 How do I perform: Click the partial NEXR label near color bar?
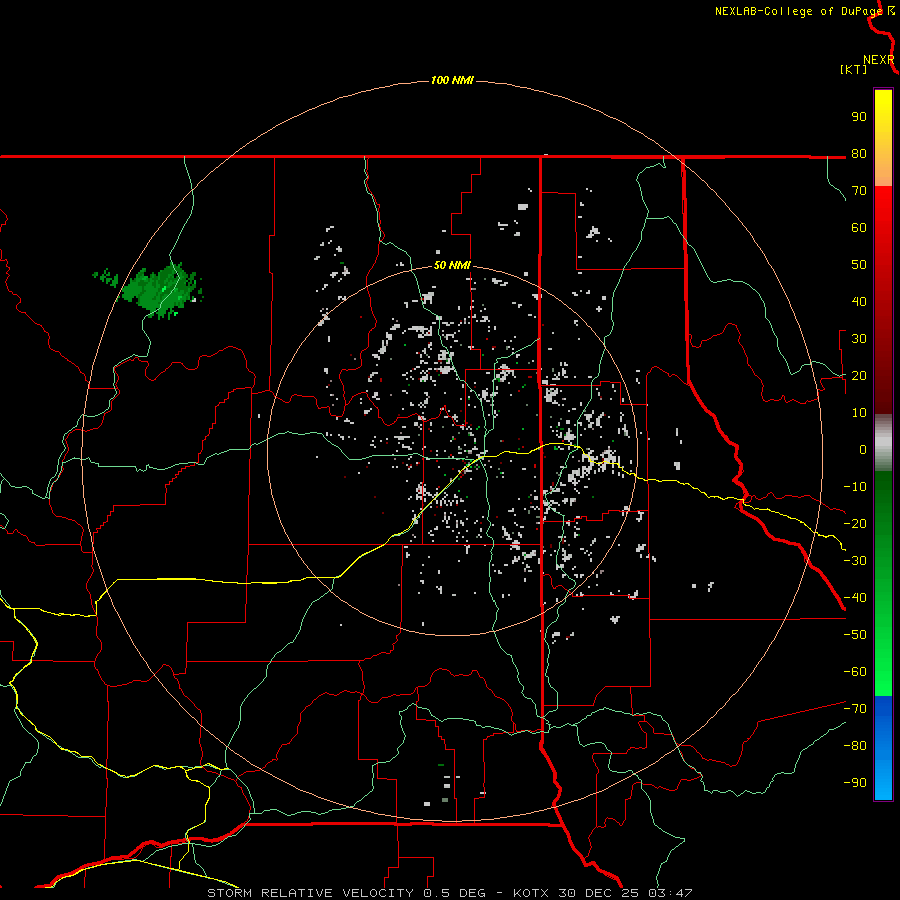click(878, 60)
